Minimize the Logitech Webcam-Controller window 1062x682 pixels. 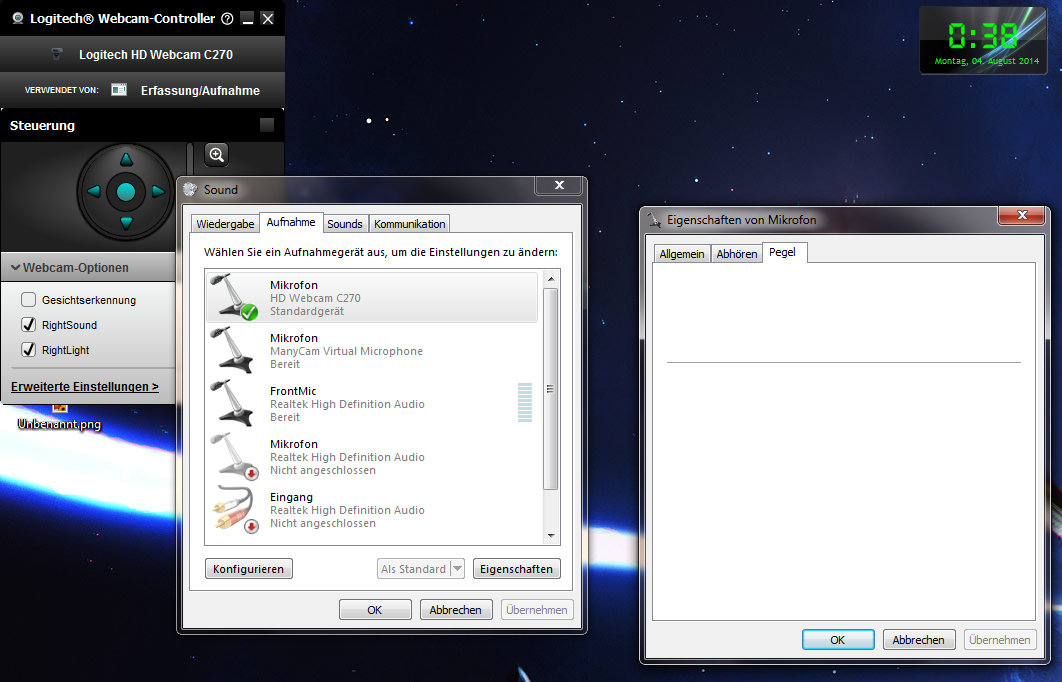pos(248,19)
